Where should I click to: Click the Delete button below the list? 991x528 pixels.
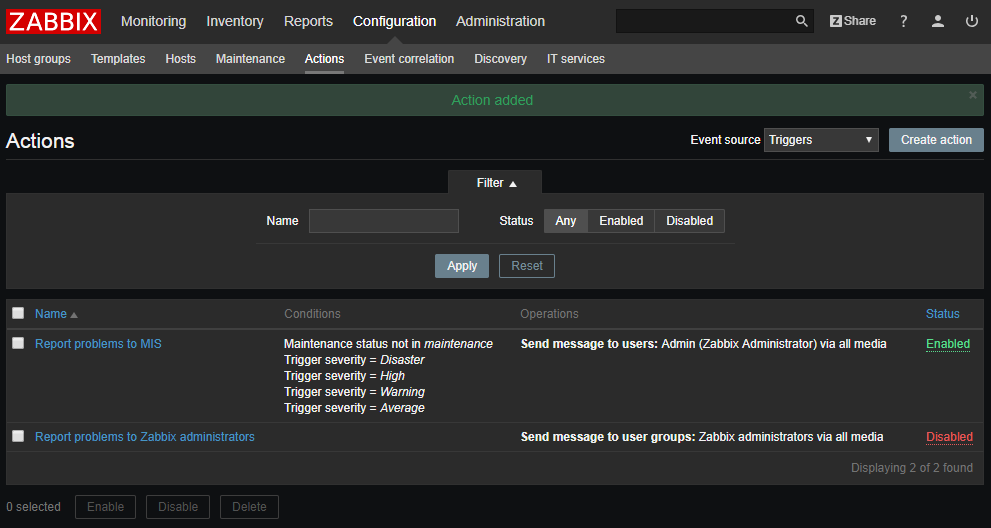(249, 507)
